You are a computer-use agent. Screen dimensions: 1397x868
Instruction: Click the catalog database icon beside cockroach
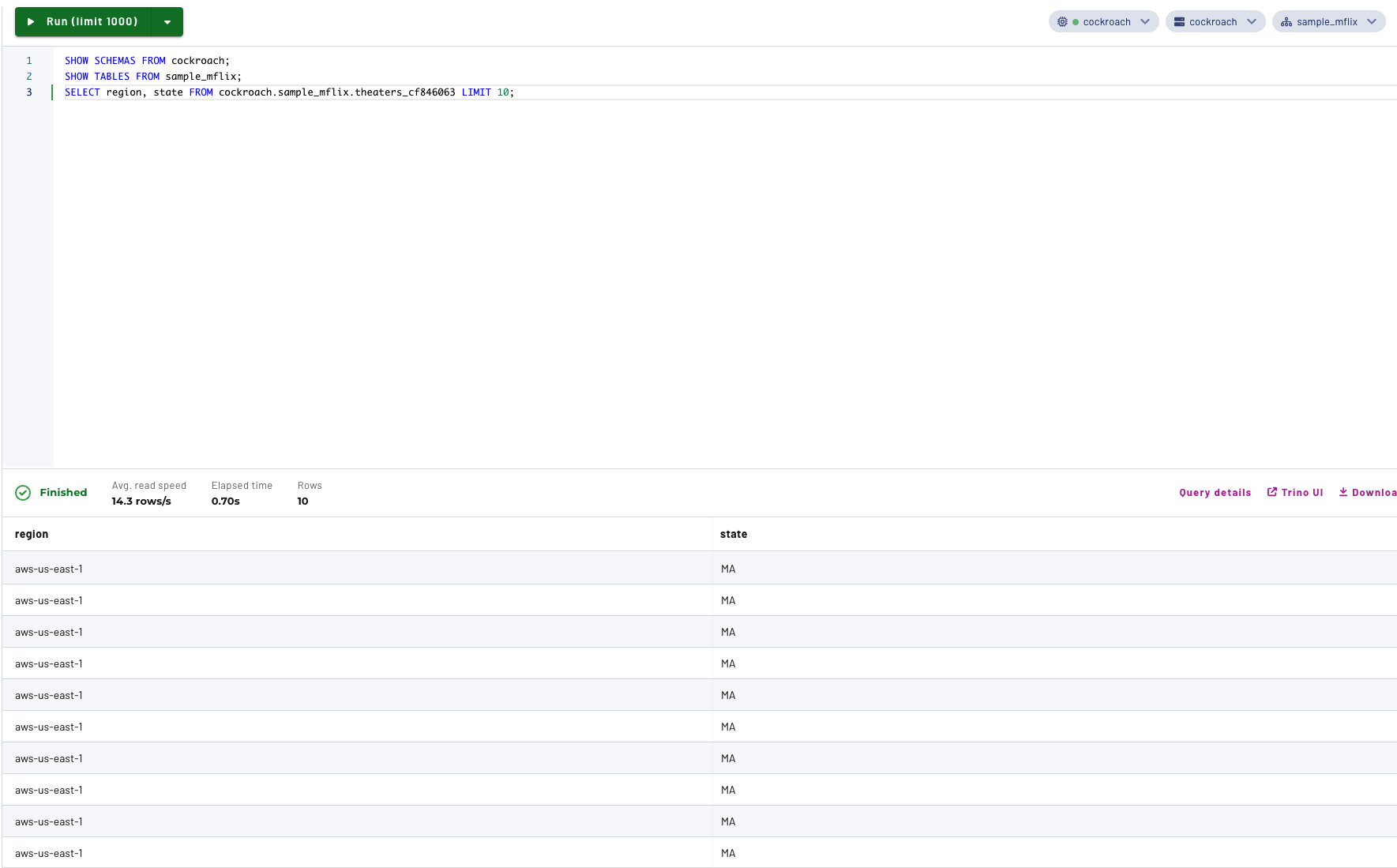tap(1179, 22)
